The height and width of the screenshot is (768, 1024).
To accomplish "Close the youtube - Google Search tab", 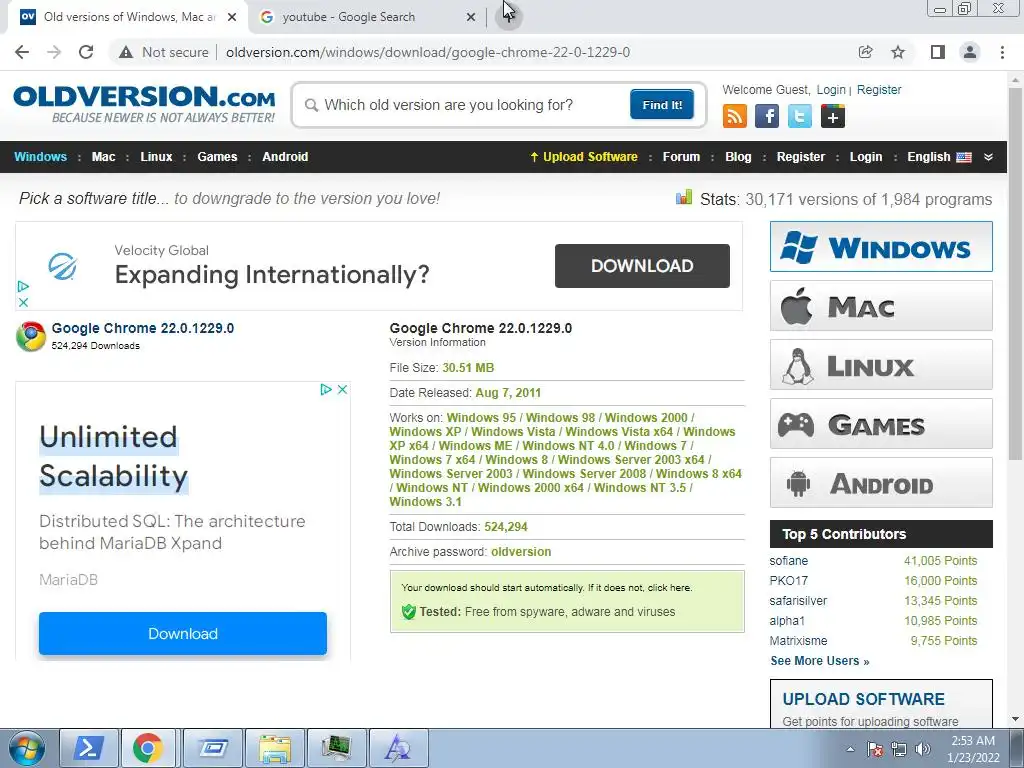I will (x=471, y=17).
